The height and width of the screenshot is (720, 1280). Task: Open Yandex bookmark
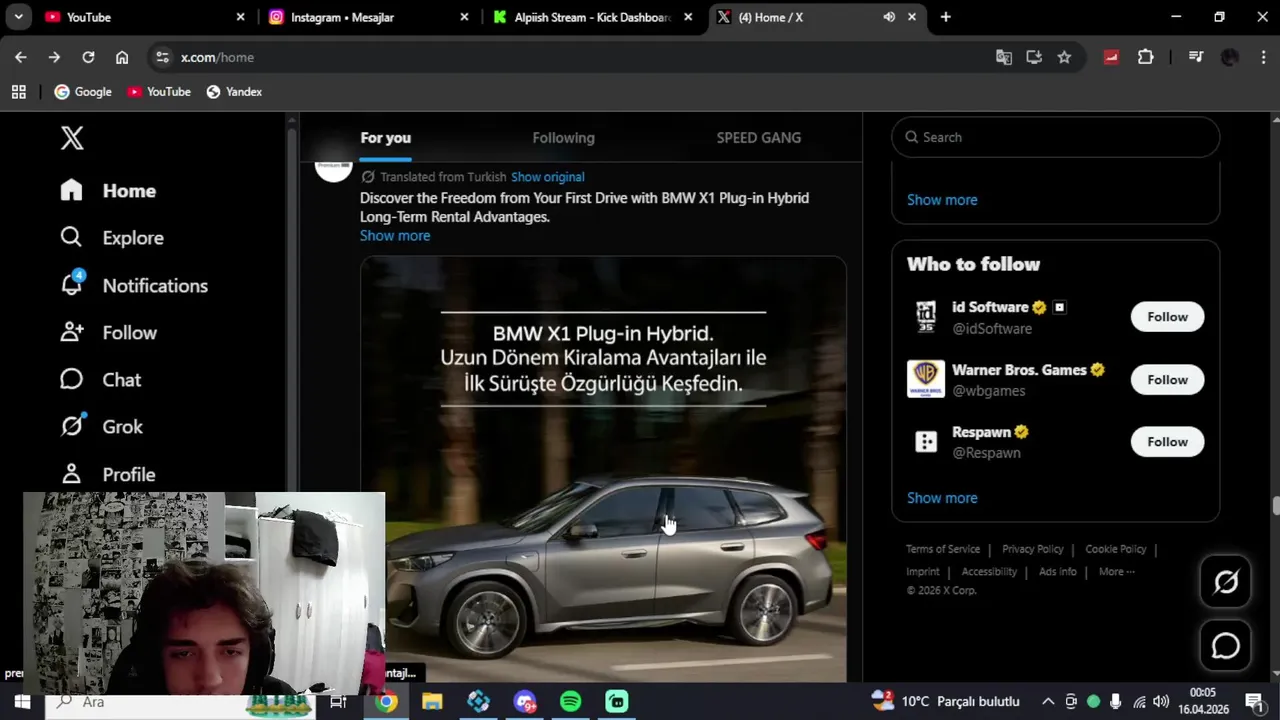click(234, 92)
